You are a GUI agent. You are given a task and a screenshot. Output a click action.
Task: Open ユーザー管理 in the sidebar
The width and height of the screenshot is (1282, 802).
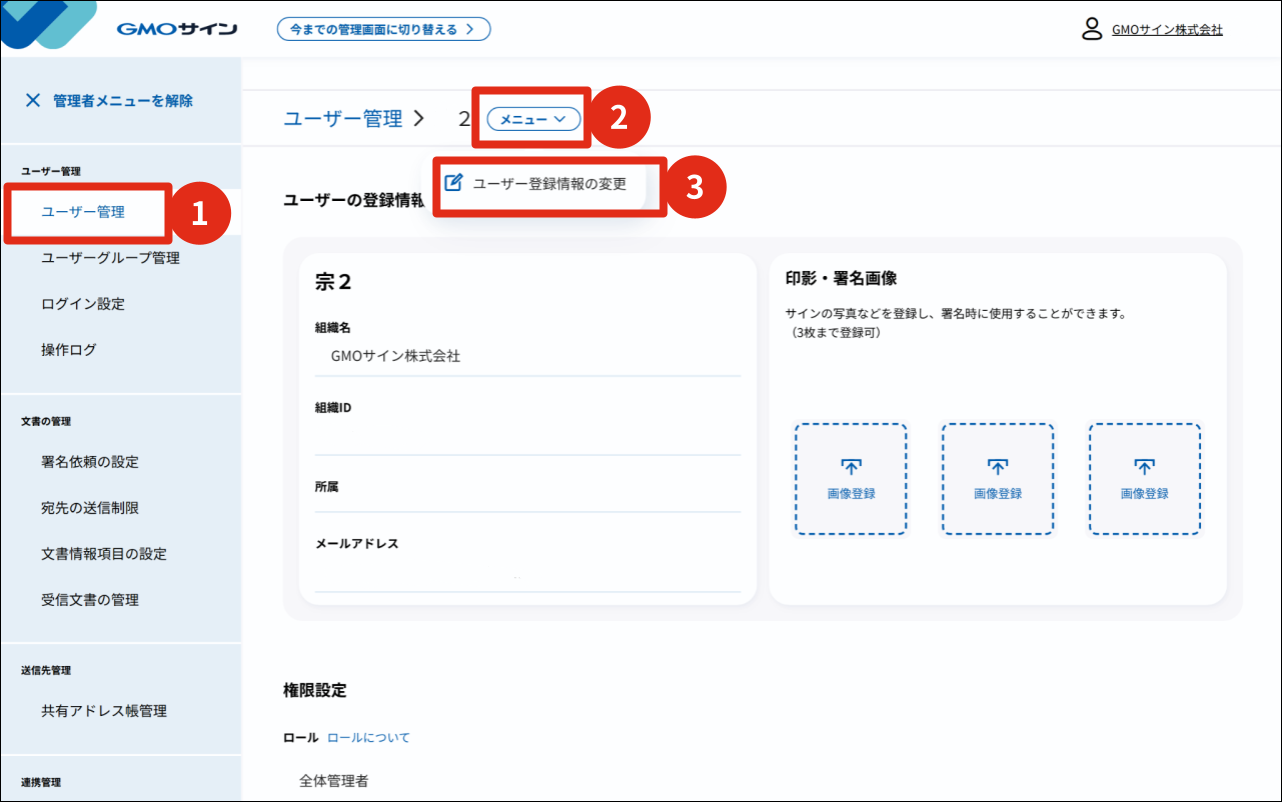point(83,212)
